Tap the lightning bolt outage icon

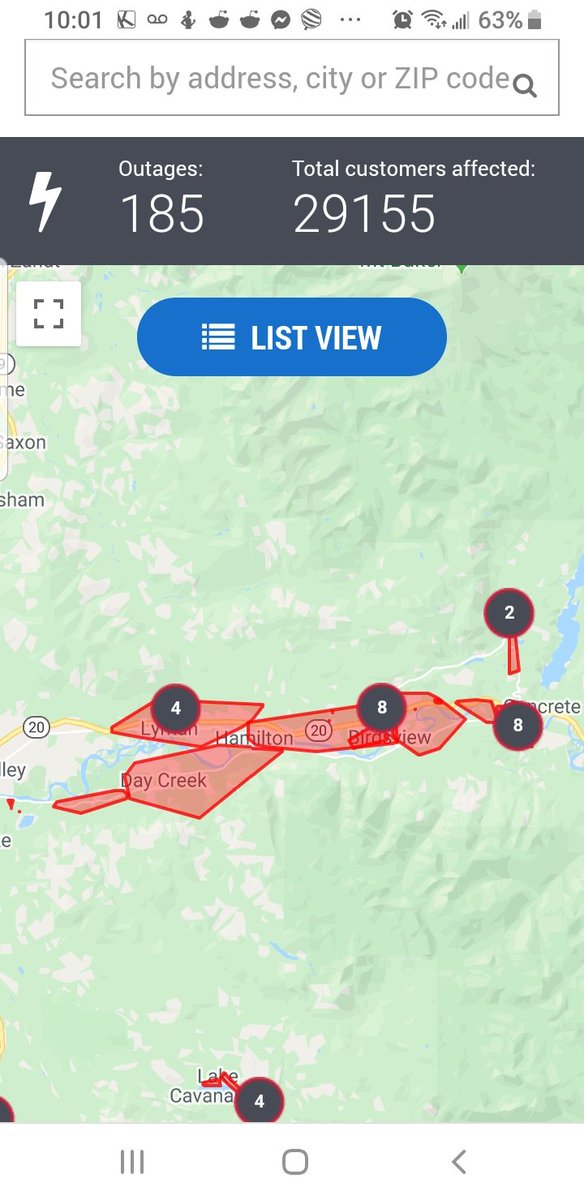click(45, 202)
